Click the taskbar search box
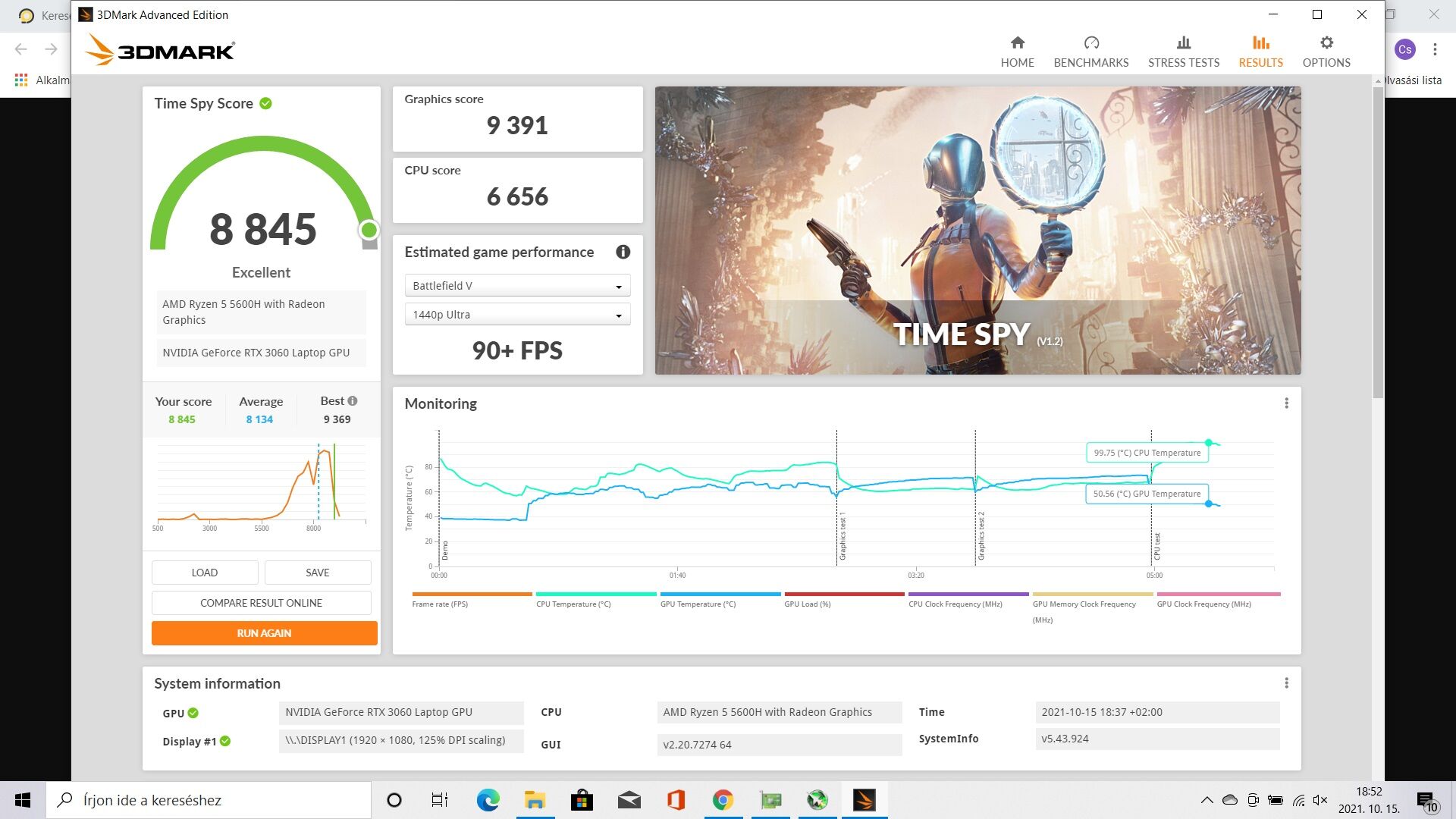The width and height of the screenshot is (1456, 819). click(209, 800)
